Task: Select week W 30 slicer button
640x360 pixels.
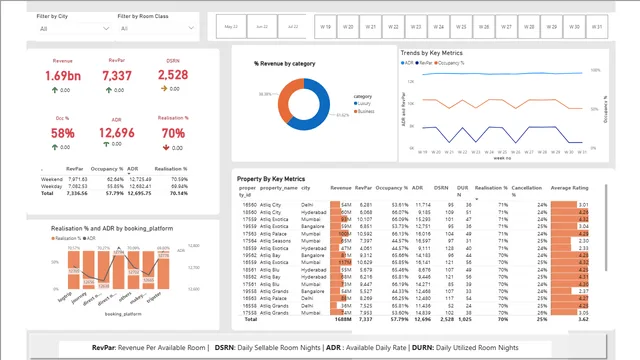Action: [x=574, y=27]
